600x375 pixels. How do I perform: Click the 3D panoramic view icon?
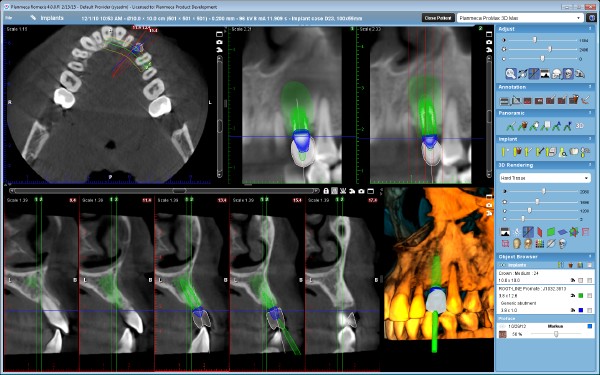pos(579,126)
